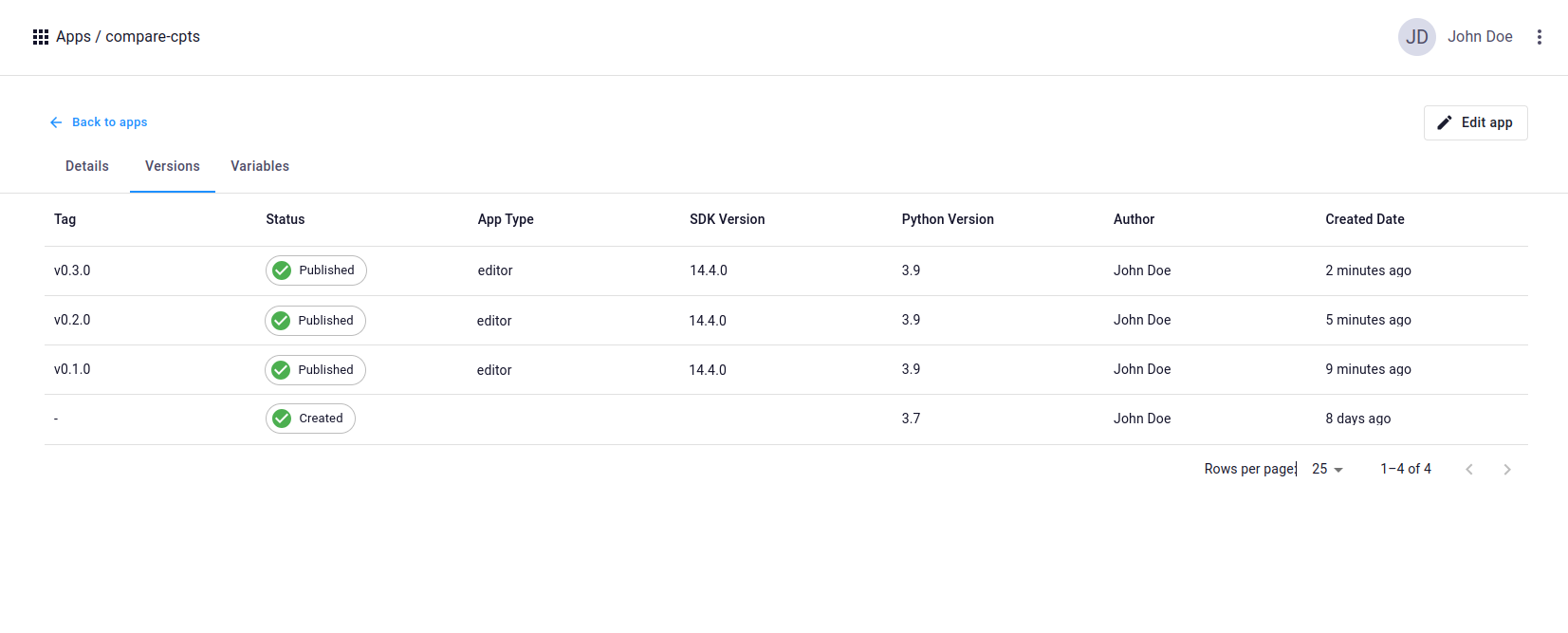Click the Created Date column header
The height and width of the screenshot is (633, 1568).
tap(1365, 219)
